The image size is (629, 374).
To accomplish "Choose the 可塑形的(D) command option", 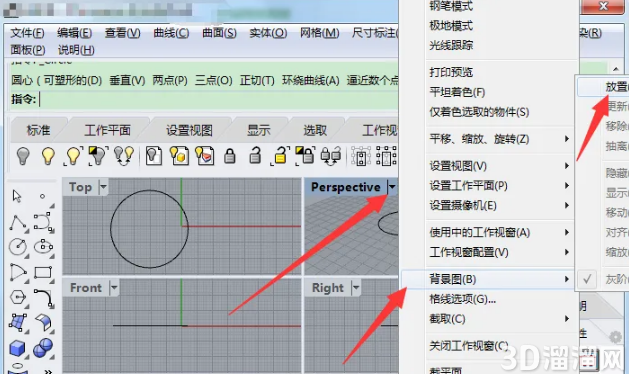I will (73, 81).
